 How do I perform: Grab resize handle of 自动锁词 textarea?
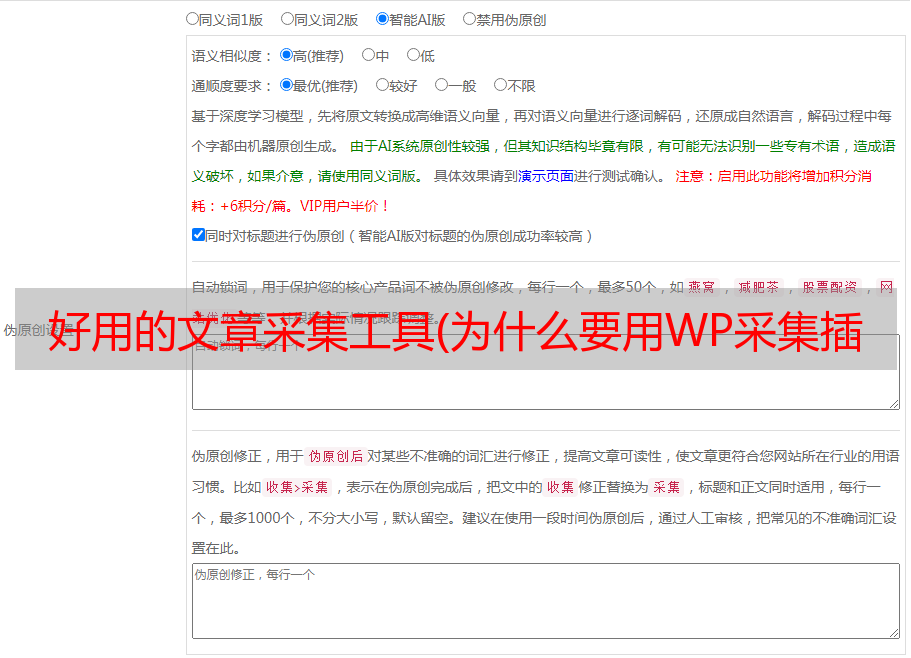pyautogui.click(x=894, y=404)
